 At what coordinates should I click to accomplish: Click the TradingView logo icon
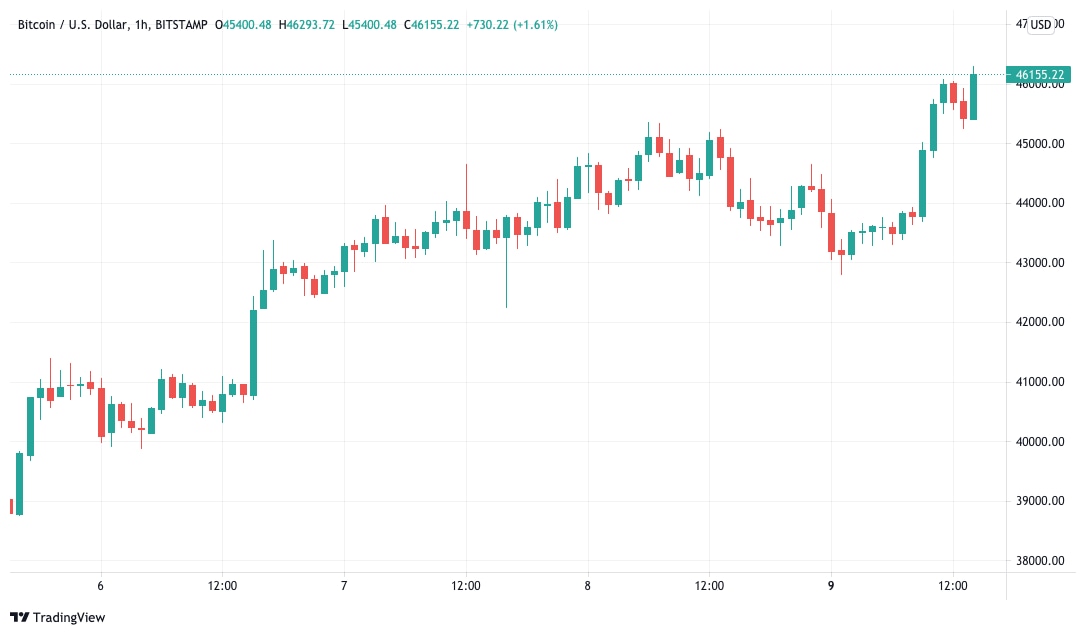pyautogui.click(x=19, y=617)
